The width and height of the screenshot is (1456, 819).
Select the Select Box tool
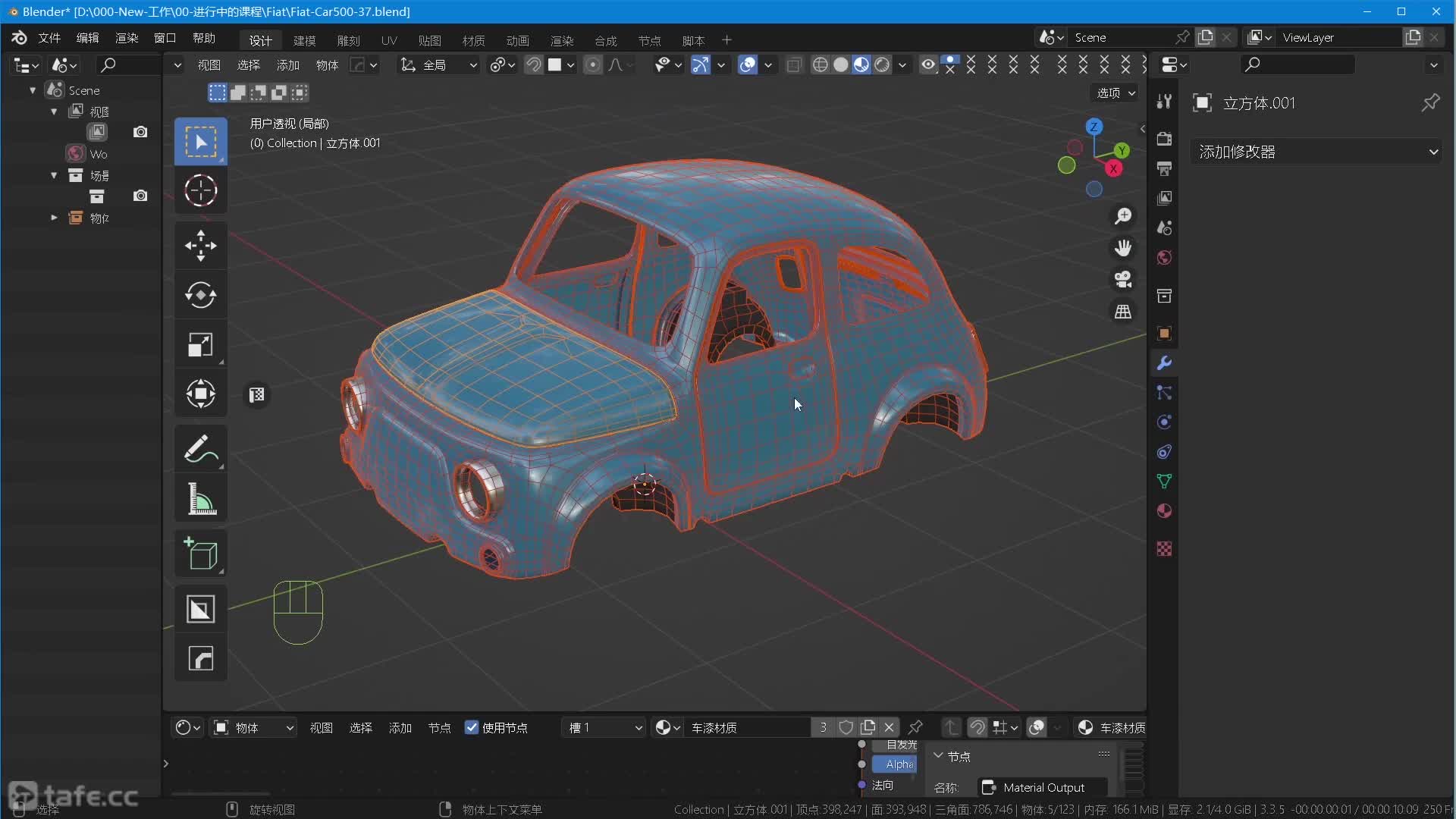[200, 142]
